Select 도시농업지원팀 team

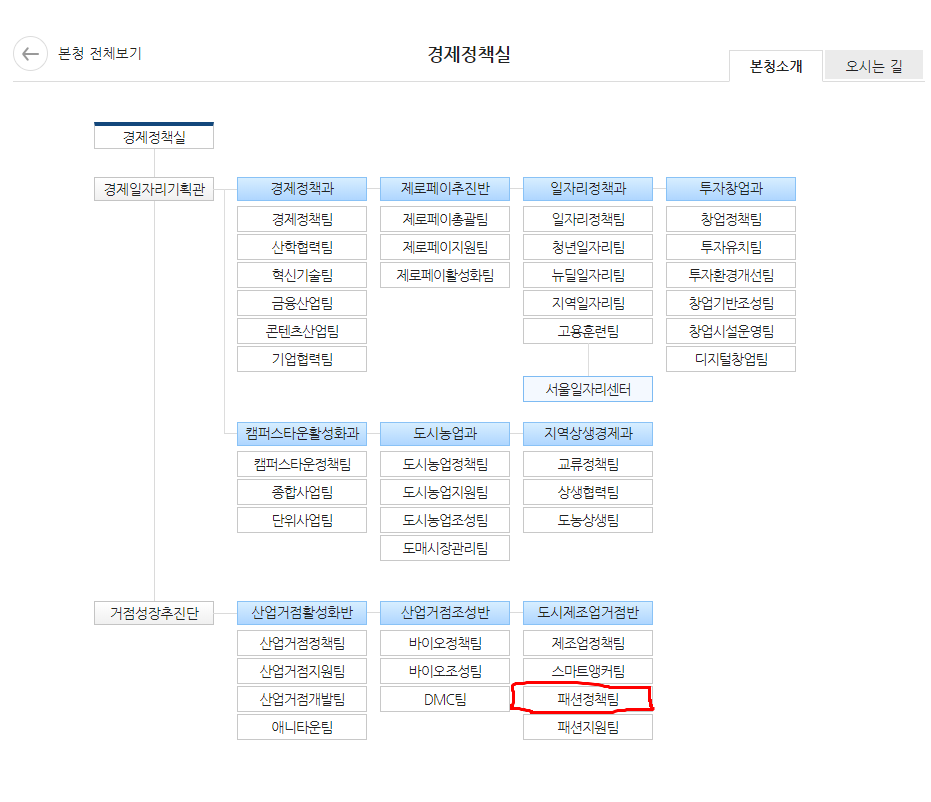pyautogui.click(x=445, y=492)
